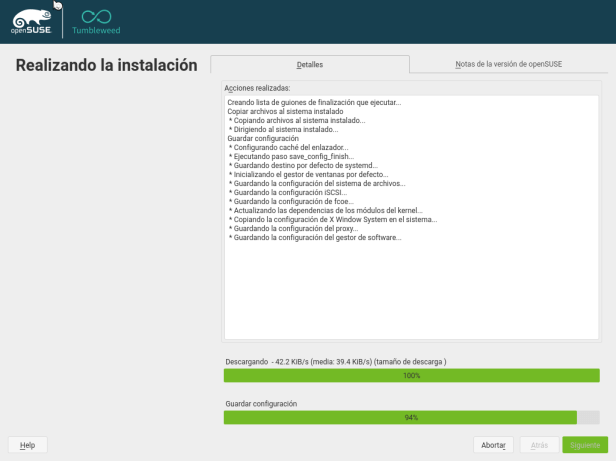Select line 'Copiando la configuración de X Window System'
Image resolution: width=616 pixels, height=461 pixels.
pos(335,220)
